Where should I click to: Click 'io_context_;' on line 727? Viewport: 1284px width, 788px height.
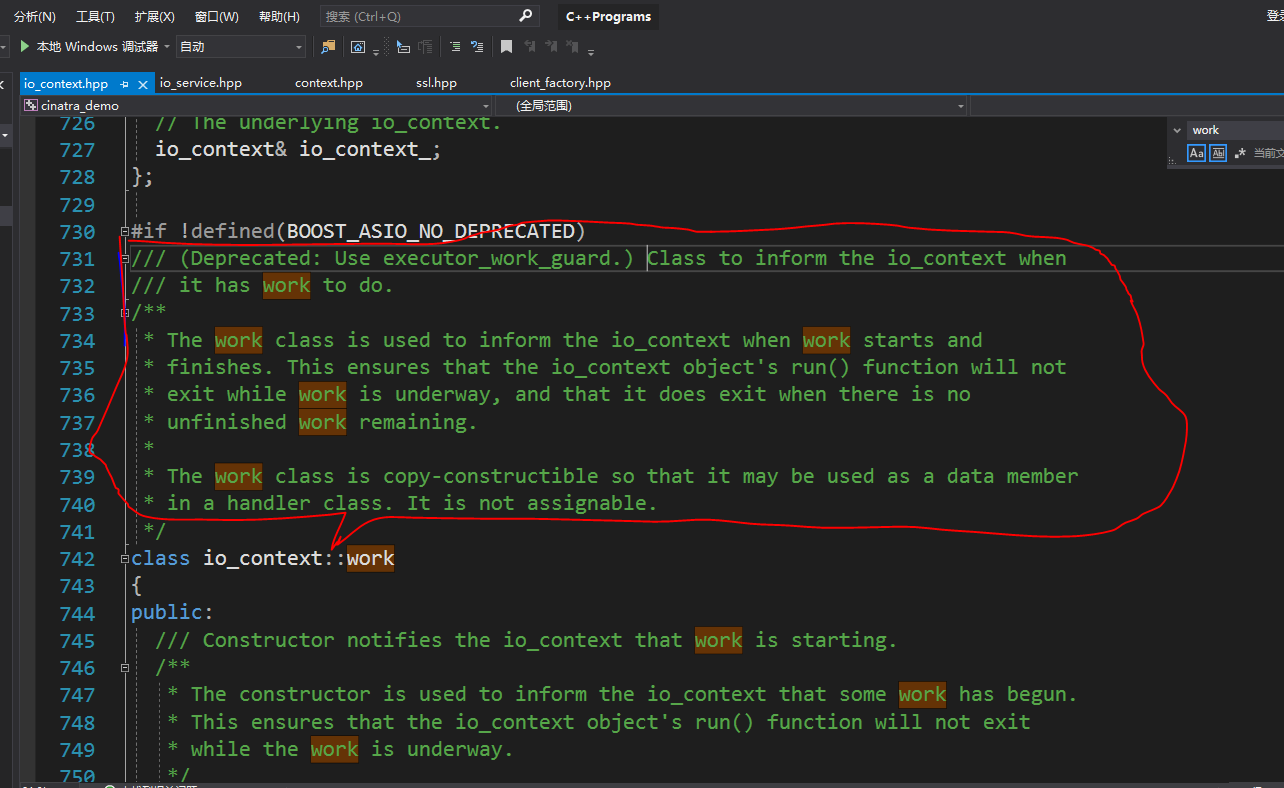[x=370, y=149]
